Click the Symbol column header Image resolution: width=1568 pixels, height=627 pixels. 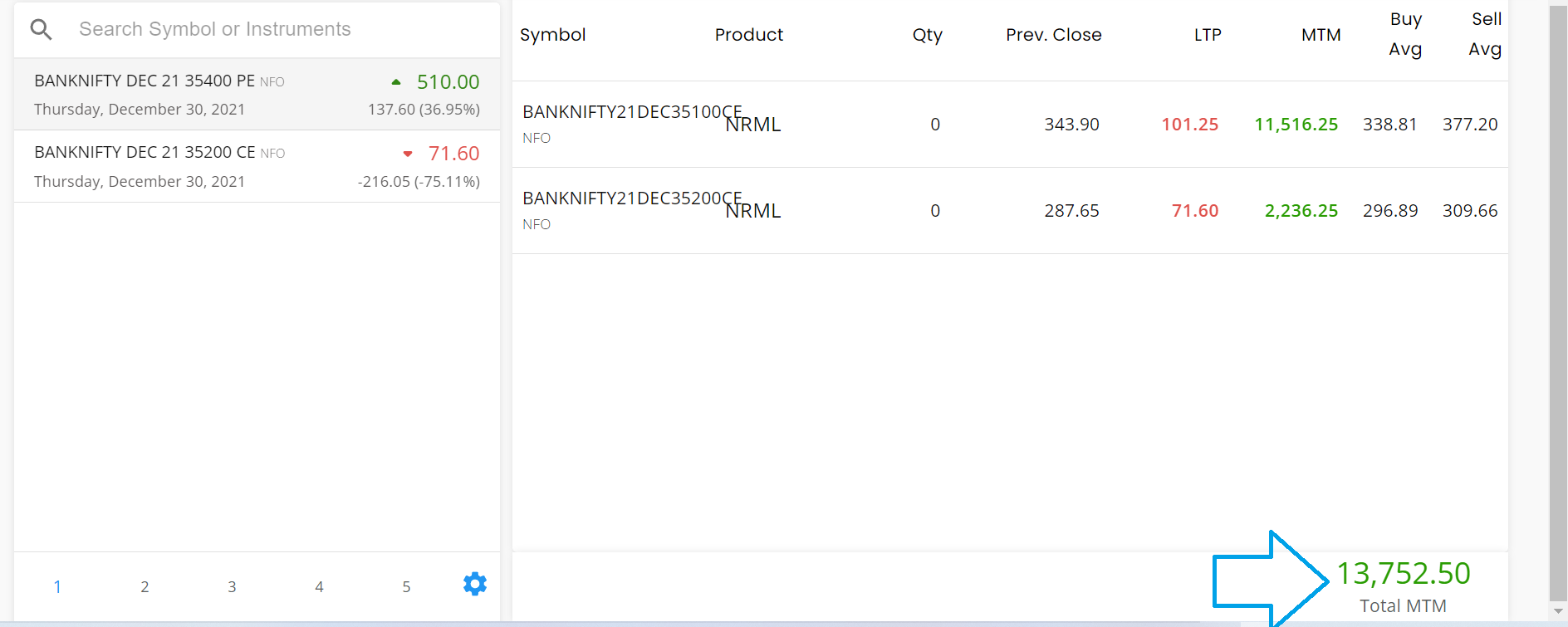click(552, 35)
